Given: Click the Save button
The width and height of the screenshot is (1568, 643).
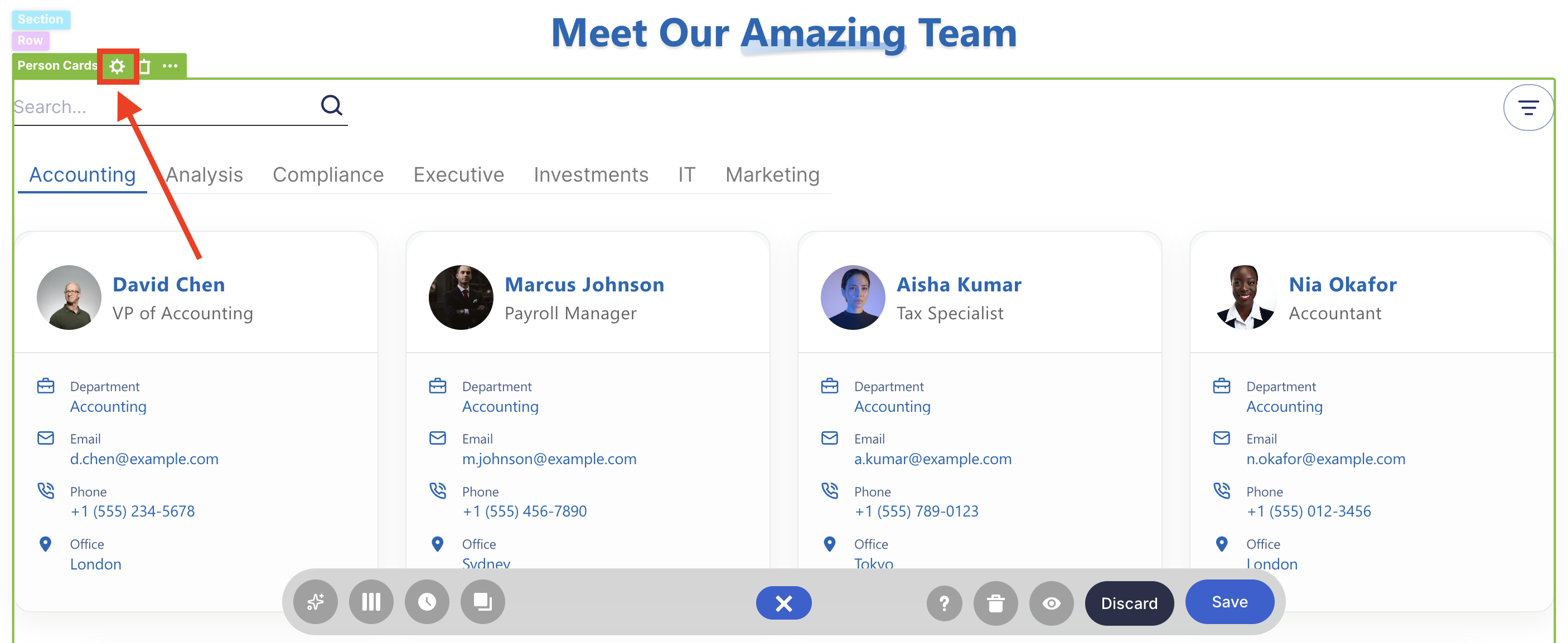Looking at the screenshot, I should tap(1229, 602).
